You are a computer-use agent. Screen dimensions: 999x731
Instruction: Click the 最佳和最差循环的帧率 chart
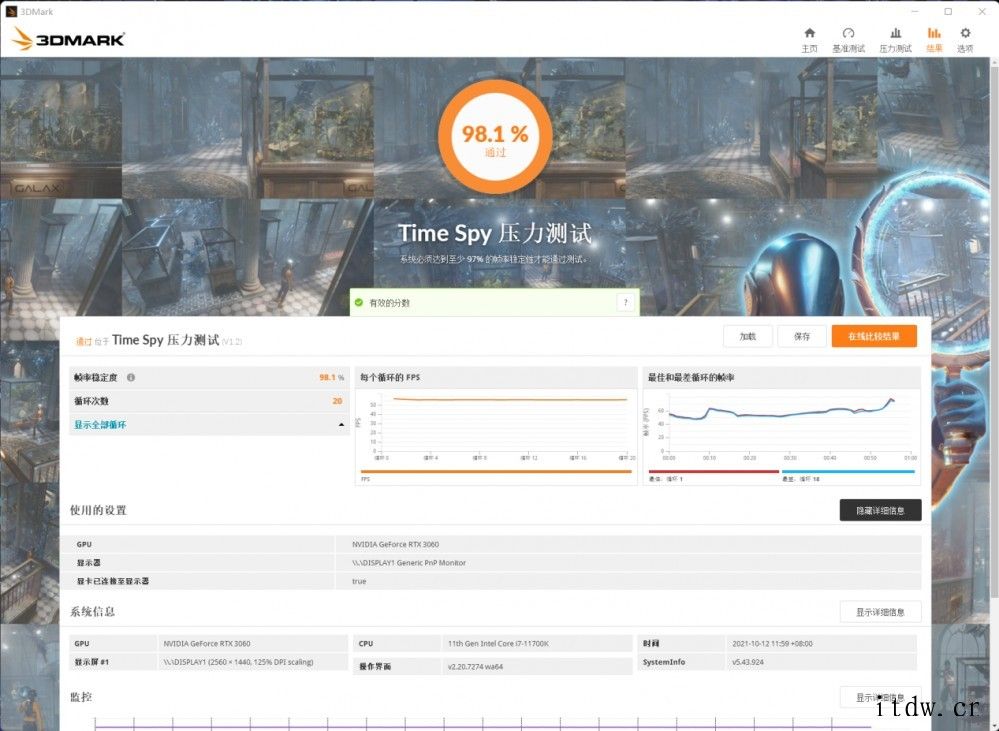pos(782,425)
